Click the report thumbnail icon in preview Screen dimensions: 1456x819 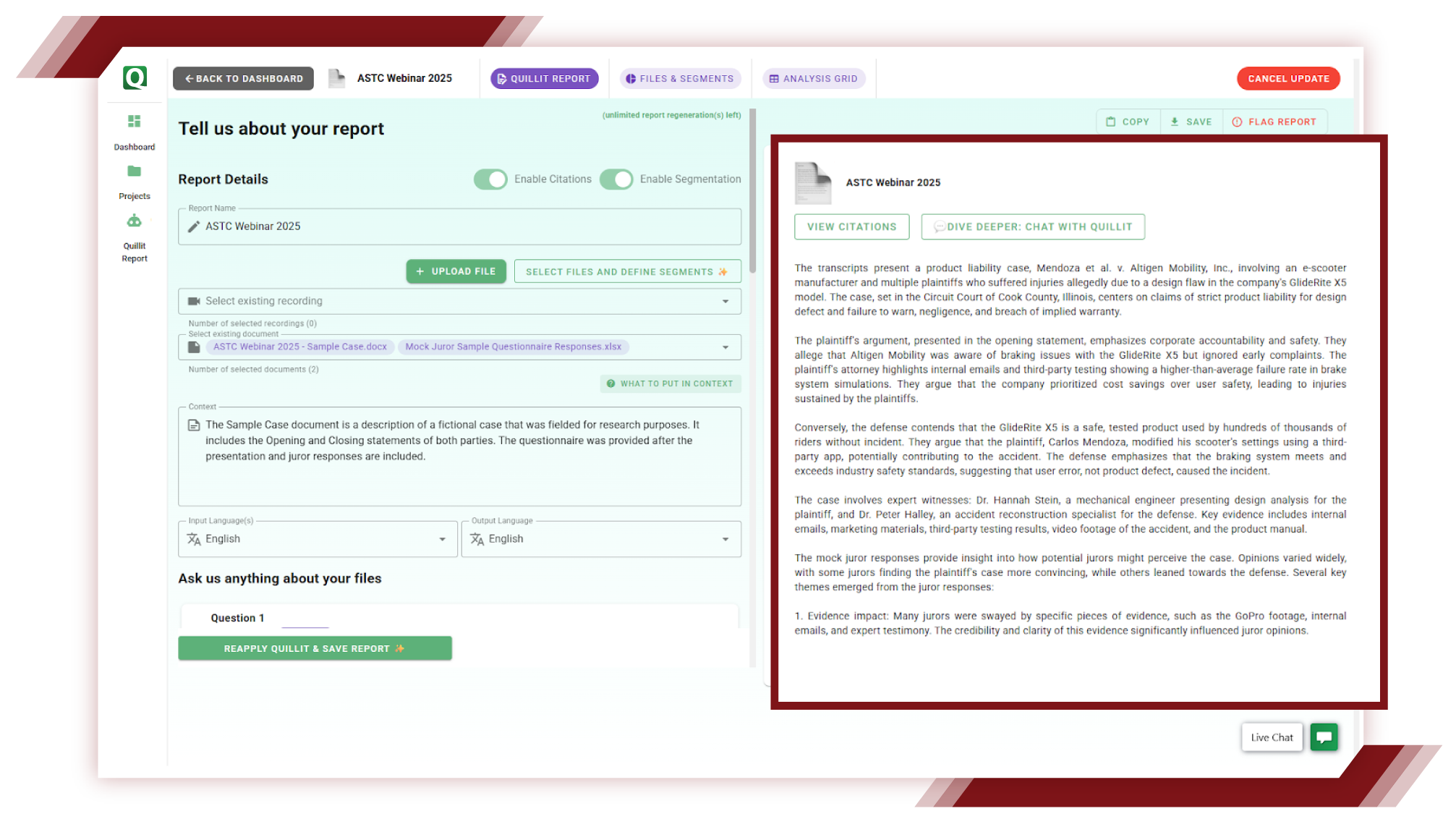[x=813, y=183]
